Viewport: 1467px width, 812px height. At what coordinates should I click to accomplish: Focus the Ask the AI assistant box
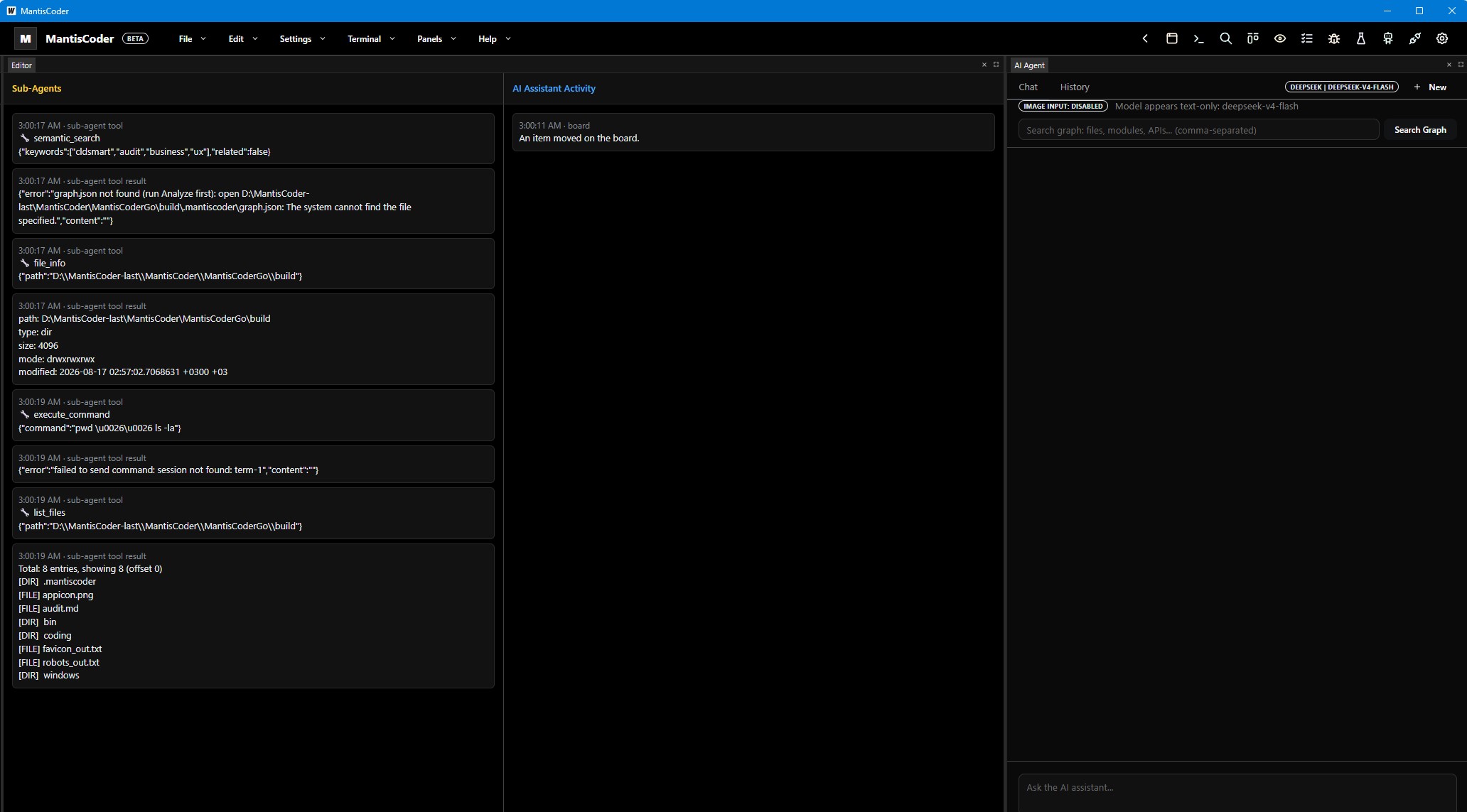click(x=1237, y=793)
